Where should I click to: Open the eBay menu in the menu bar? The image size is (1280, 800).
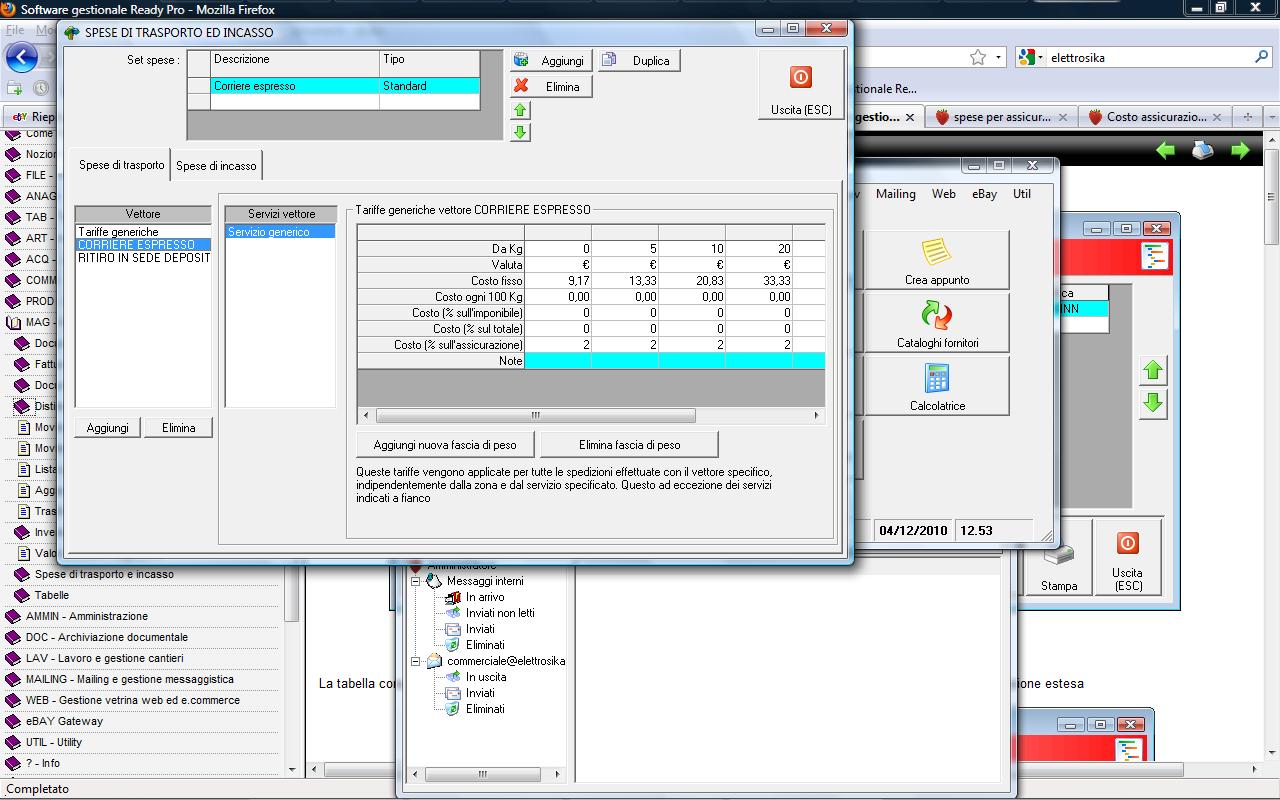pyautogui.click(x=984, y=194)
